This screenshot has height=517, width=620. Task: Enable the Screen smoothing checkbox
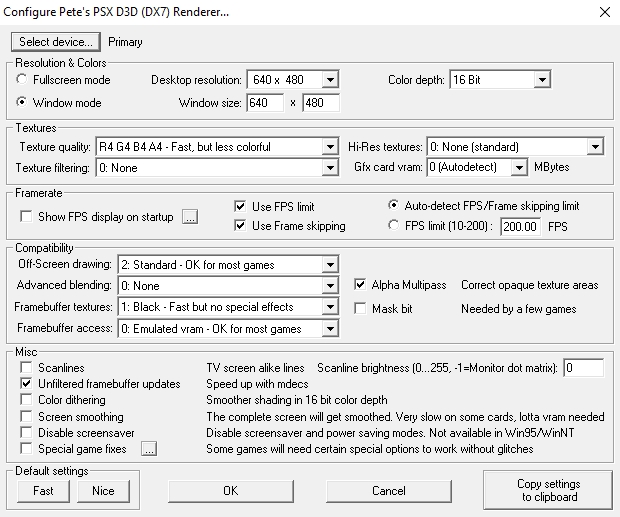[x=26, y=417]
